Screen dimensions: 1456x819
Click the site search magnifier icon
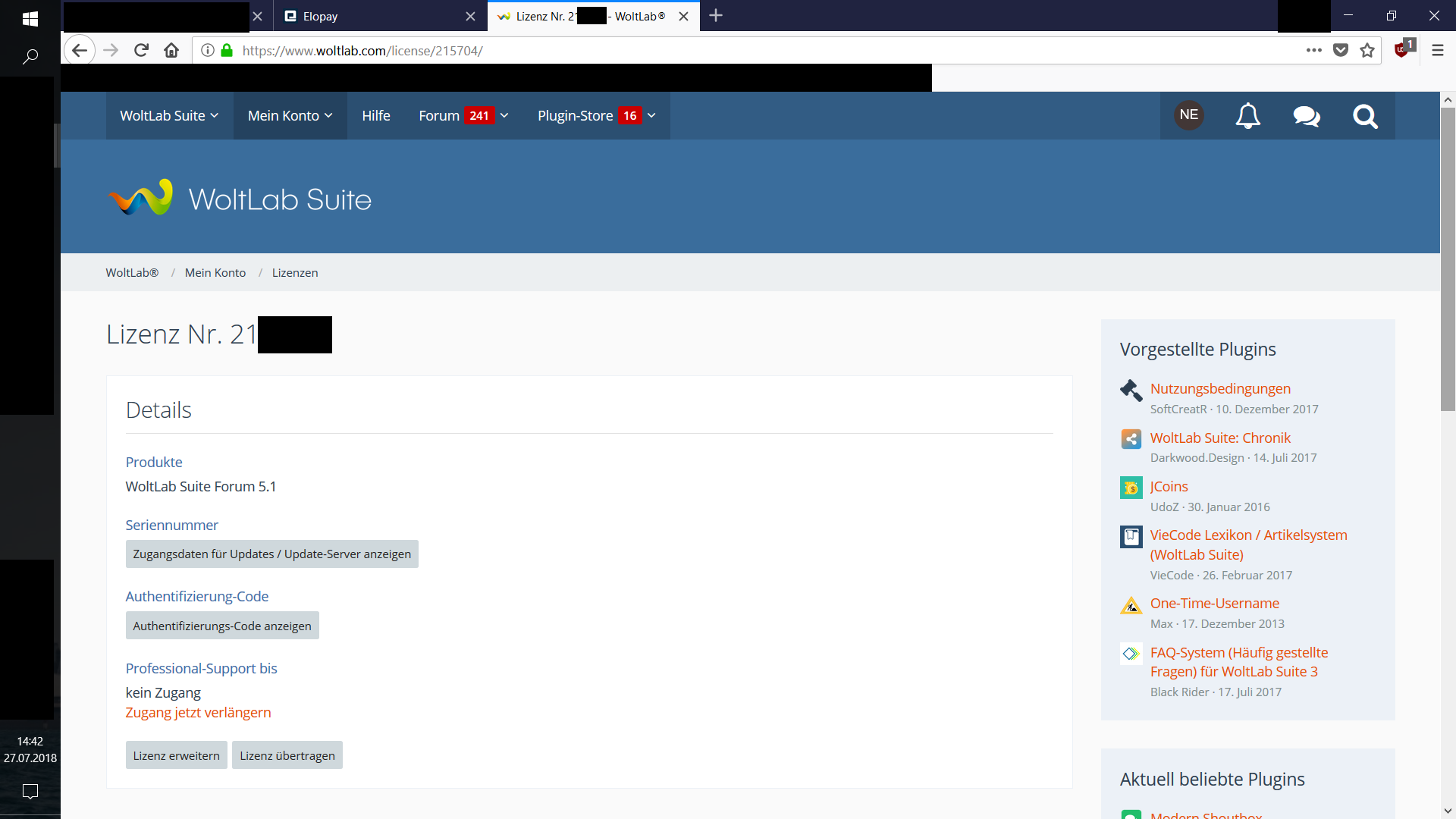(1365, 116)
